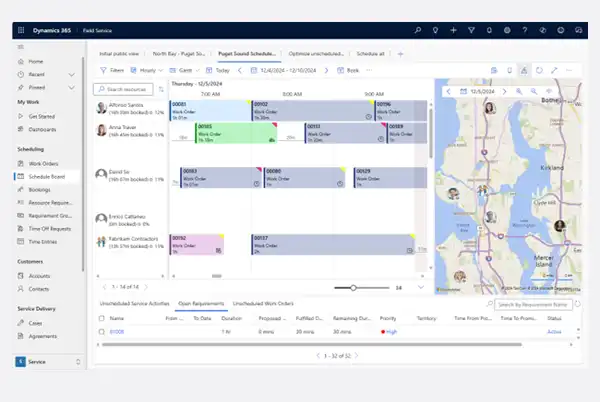Click the Search resources input field

pos(126,89)
